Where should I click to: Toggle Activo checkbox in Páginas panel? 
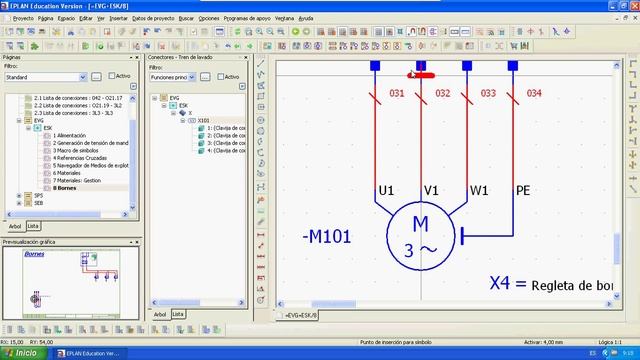point(111,76)
